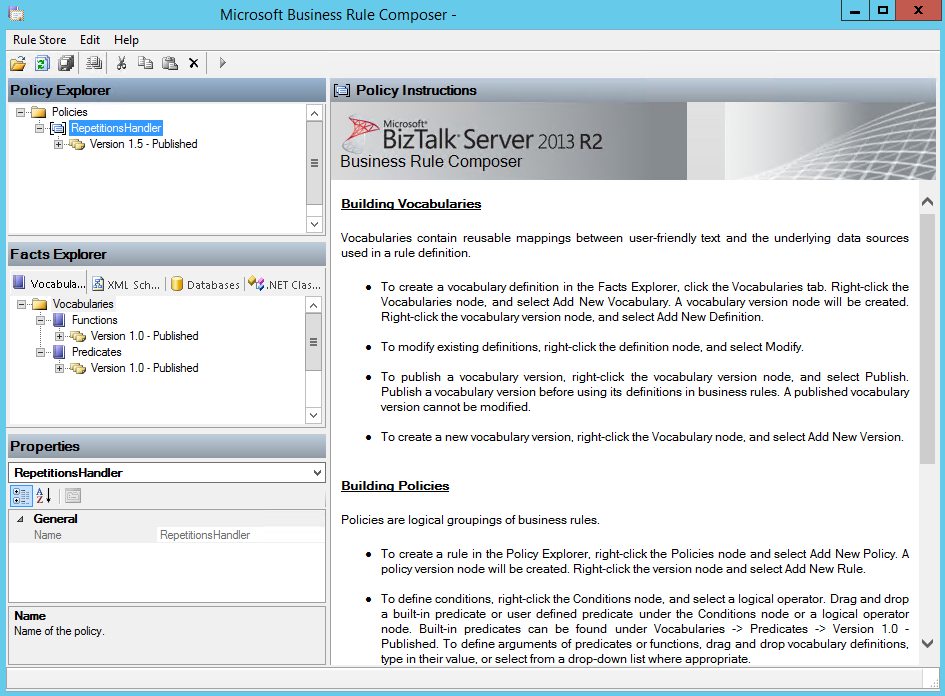Select the Predicates vocabulary tree item

(x=96, y=352)
